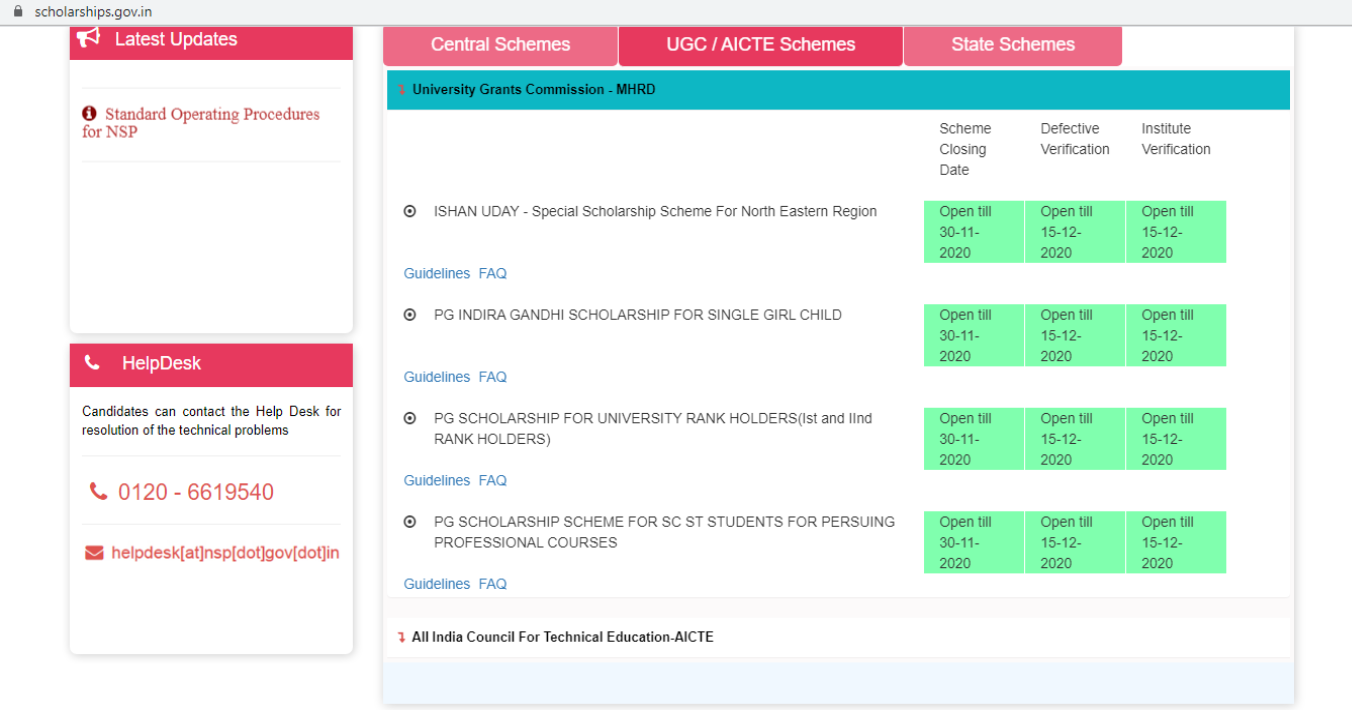Select University Rank Holders scholarship radio bullet

410,418
